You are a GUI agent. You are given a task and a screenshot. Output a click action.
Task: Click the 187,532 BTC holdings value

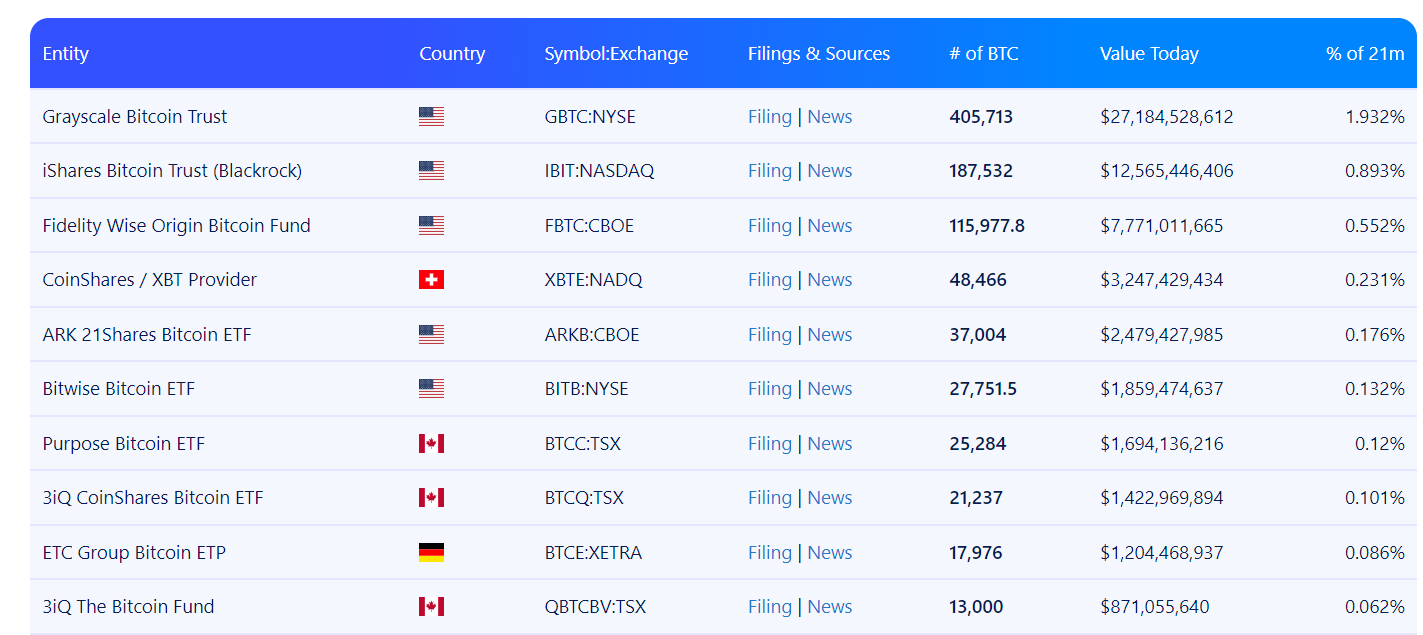tap(981, 171)
